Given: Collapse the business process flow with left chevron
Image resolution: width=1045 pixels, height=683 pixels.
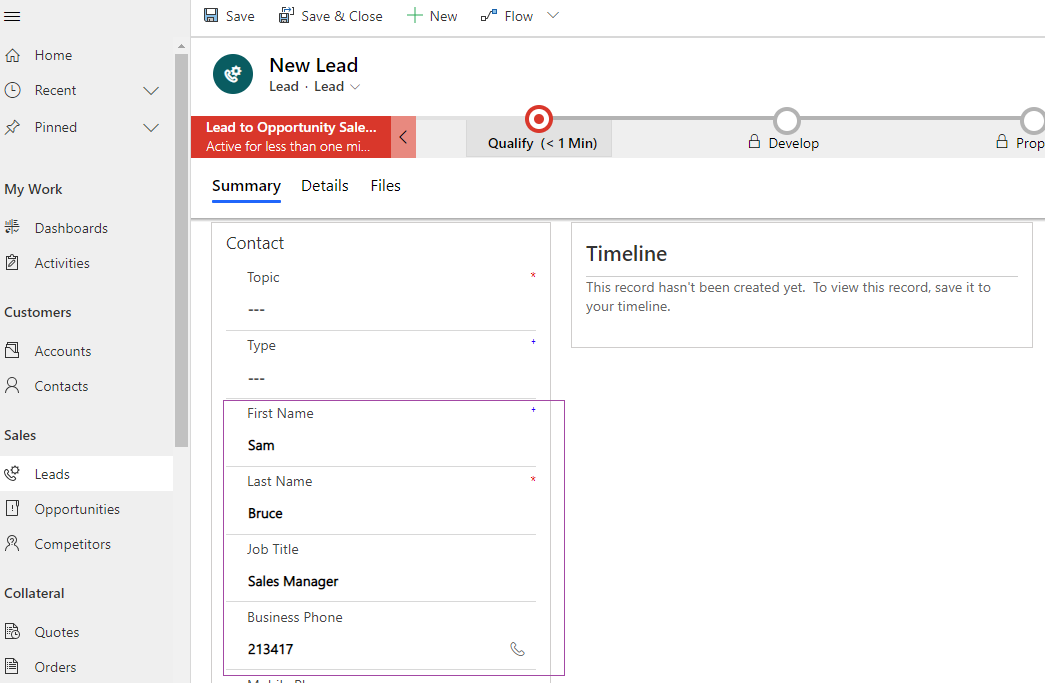Looking at the screenshot, I should coord(403,137).
